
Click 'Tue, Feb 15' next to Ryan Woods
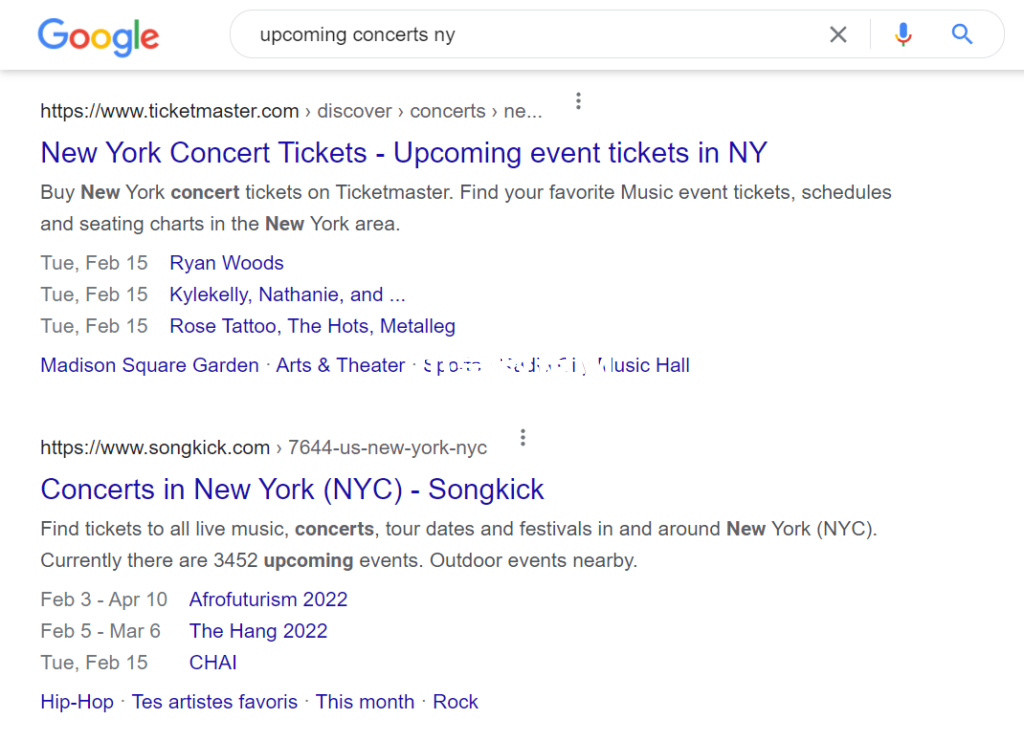[x=94, y=263]
